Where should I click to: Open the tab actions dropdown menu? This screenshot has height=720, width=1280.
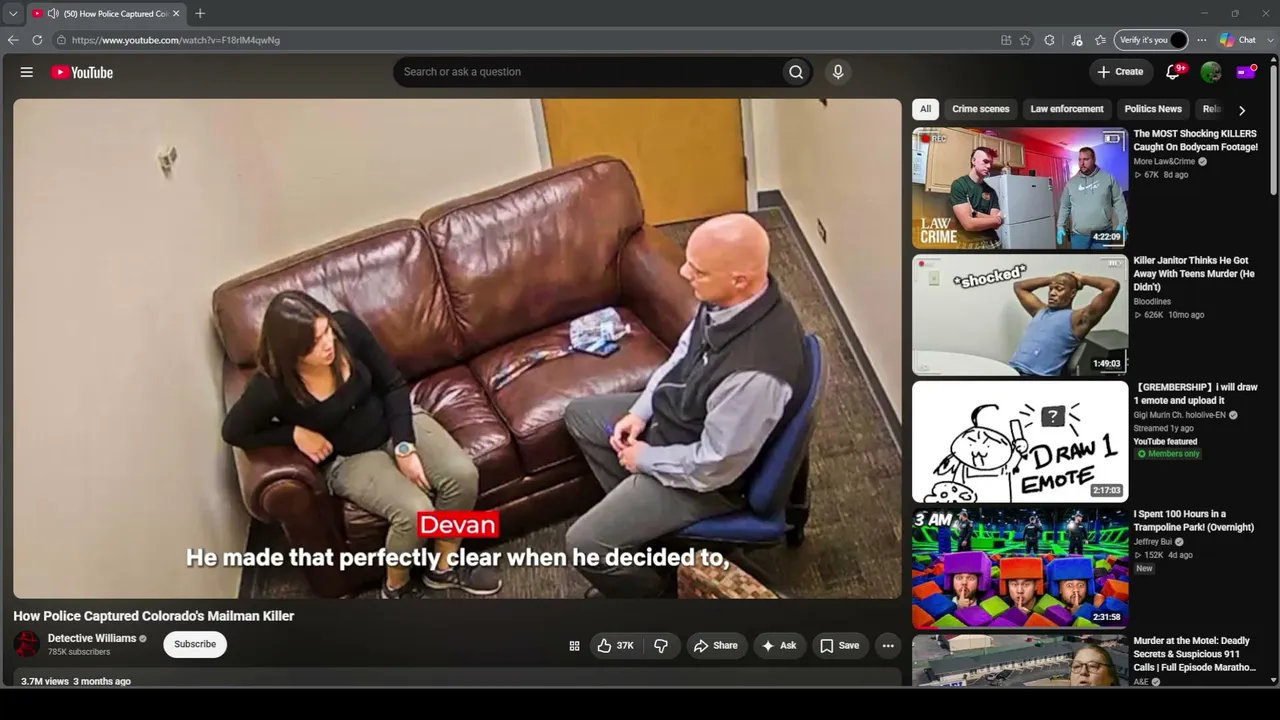[13, 13]
